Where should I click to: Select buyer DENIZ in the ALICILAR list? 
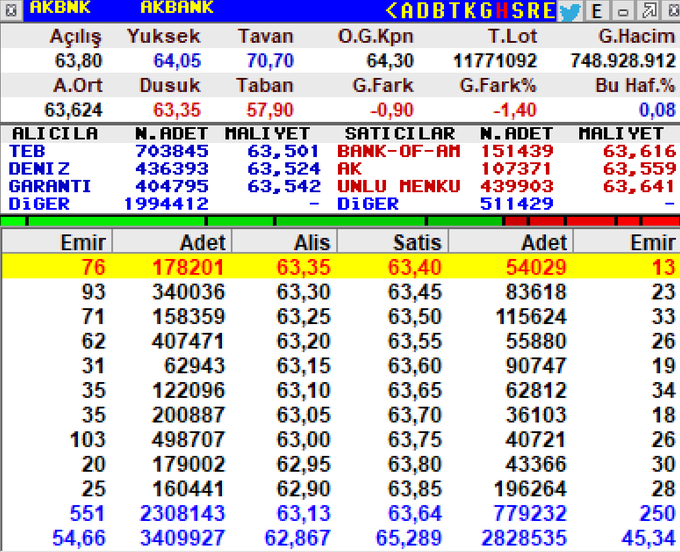point(39,169)
